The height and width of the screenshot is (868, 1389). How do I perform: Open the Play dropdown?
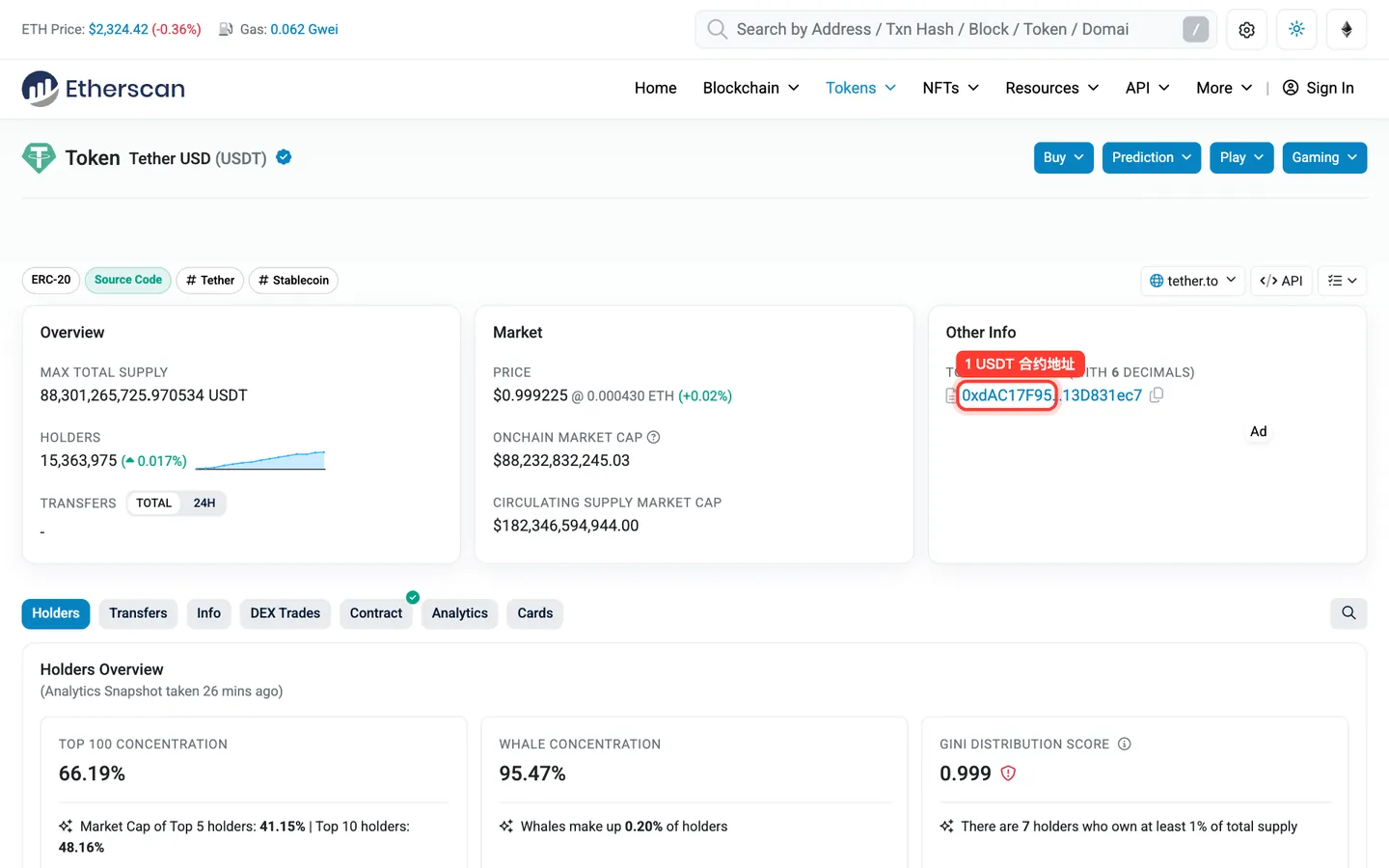point(1241,158)
